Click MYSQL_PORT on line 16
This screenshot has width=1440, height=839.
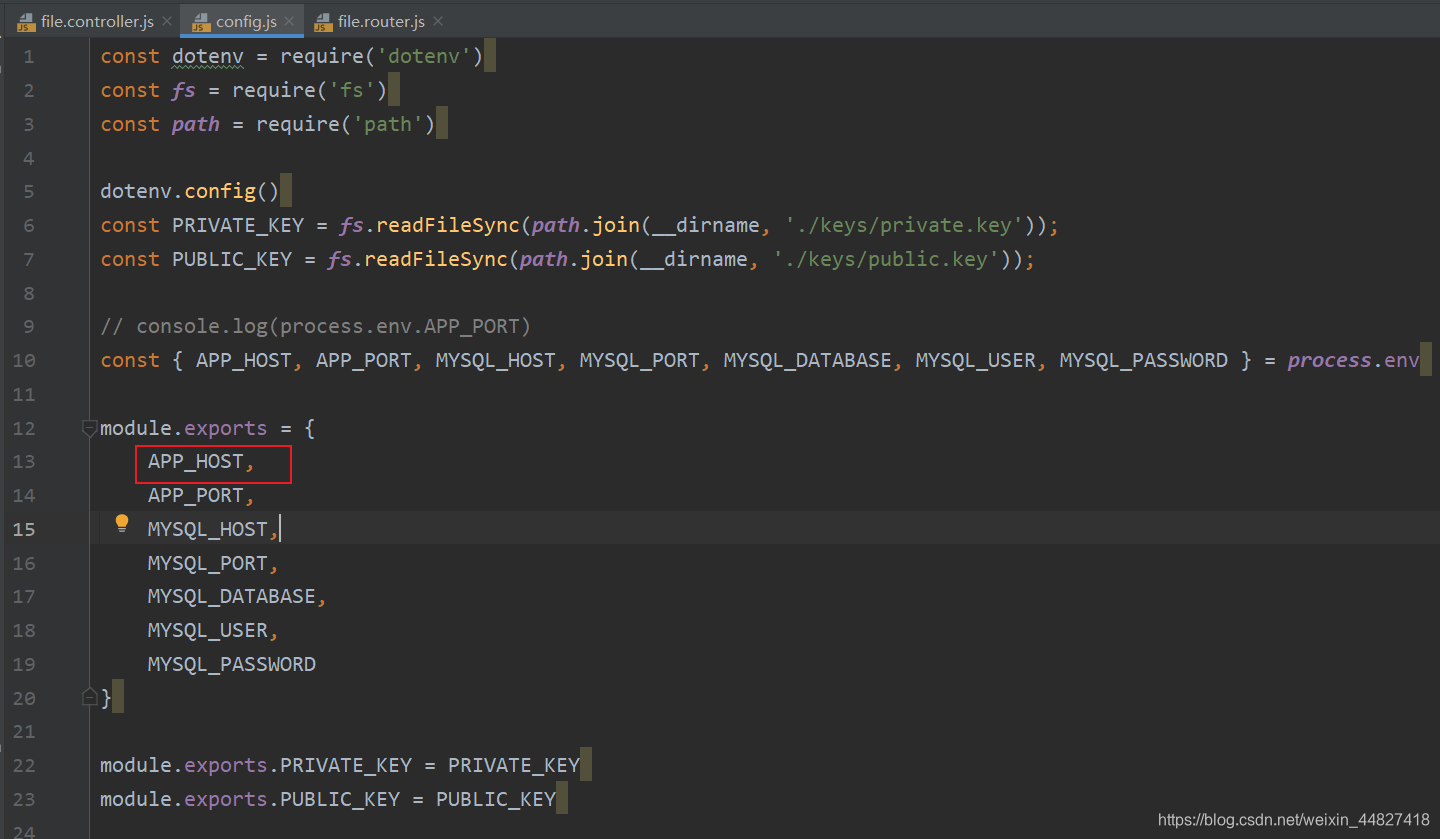click(208, 564)
